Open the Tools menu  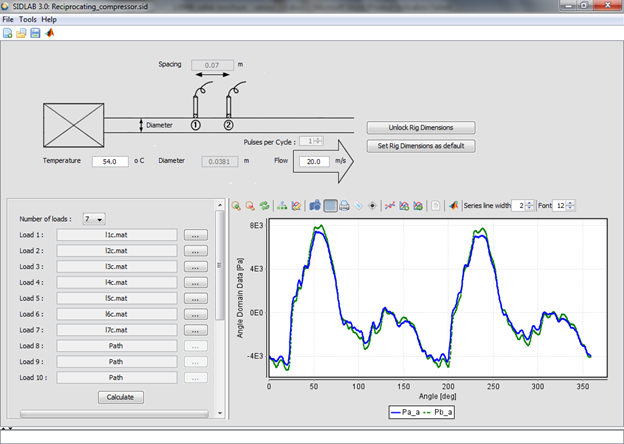[28, 20]
